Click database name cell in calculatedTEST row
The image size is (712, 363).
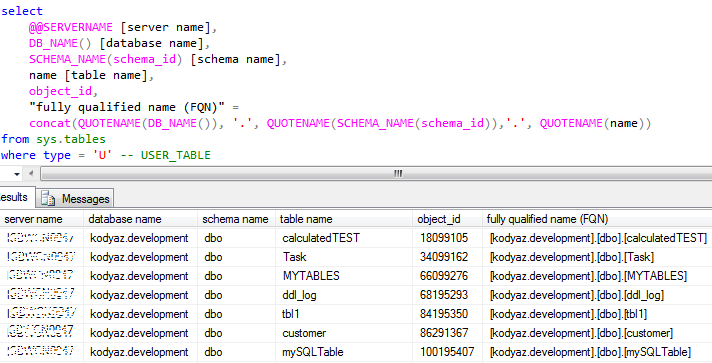pos(139,238)
